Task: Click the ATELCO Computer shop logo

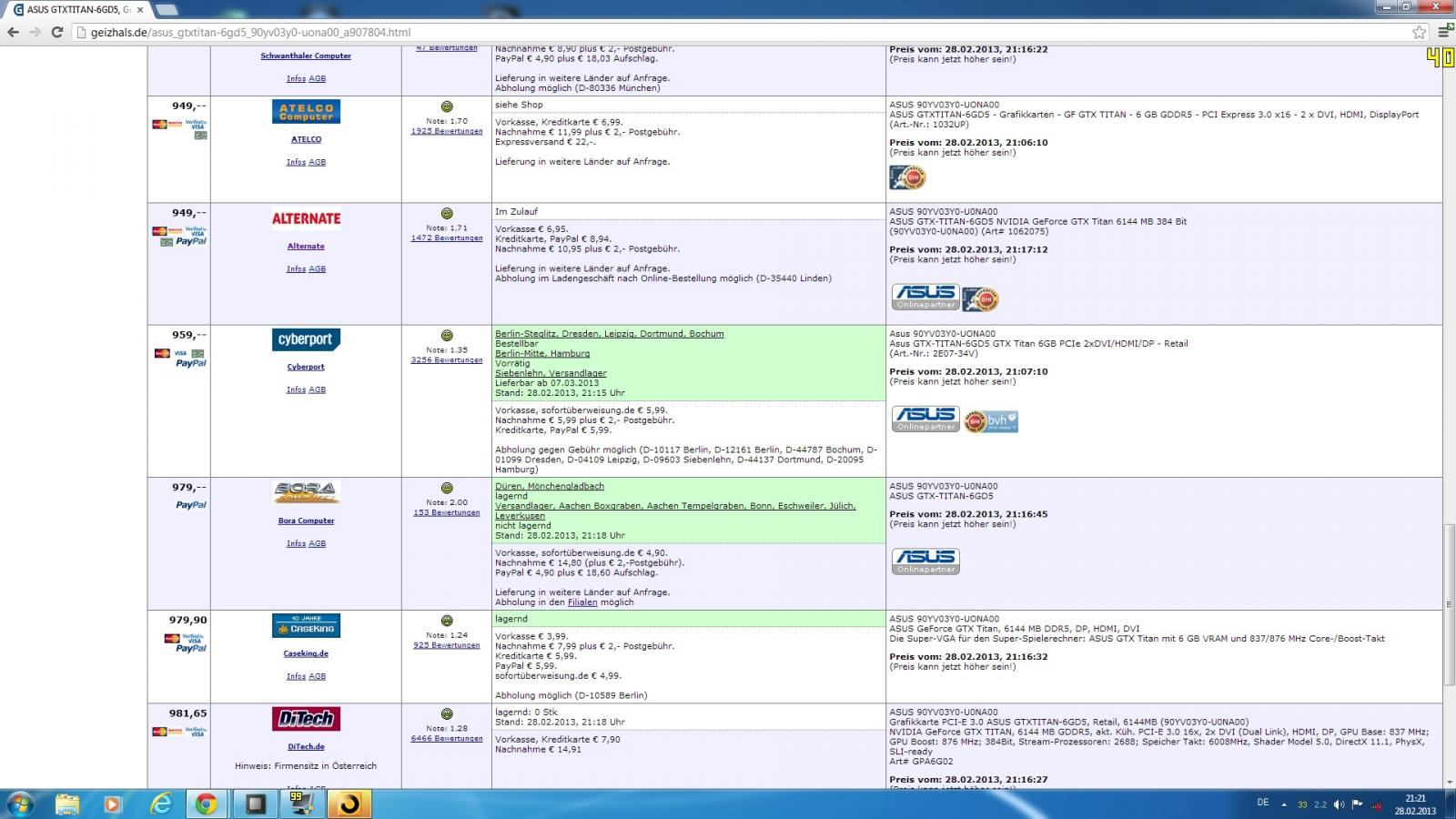Action: pyautogui.click(x=306, y=112)
